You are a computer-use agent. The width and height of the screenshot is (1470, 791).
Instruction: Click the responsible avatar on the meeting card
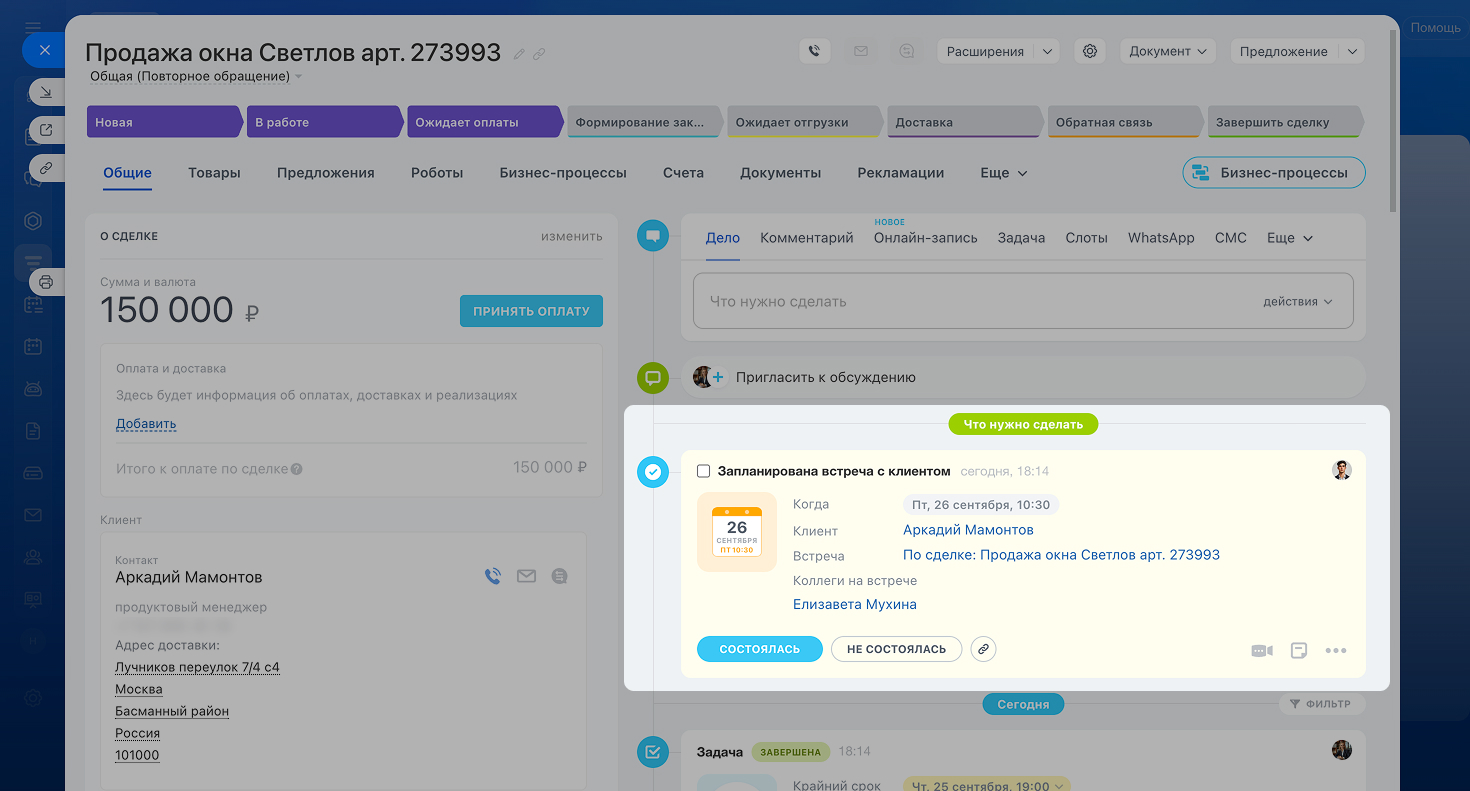coord(1342,470)
